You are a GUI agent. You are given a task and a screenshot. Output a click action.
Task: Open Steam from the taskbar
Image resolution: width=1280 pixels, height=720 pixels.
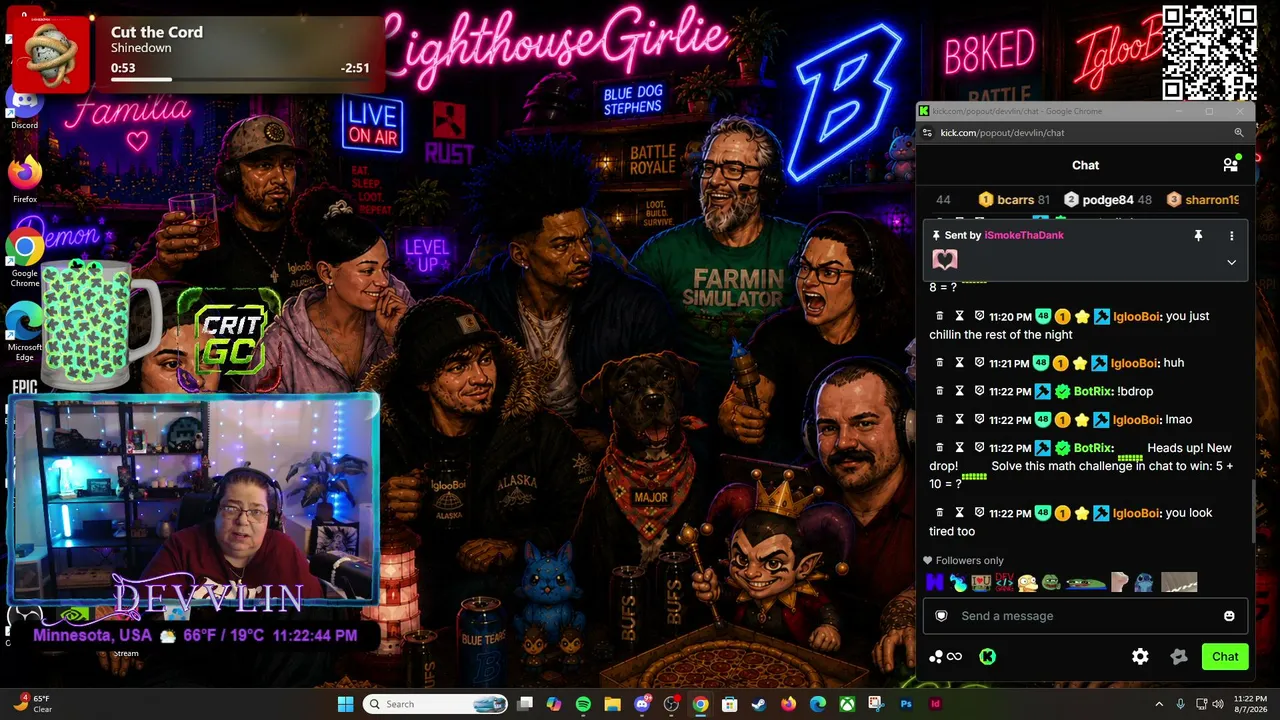tap(759, 704)
